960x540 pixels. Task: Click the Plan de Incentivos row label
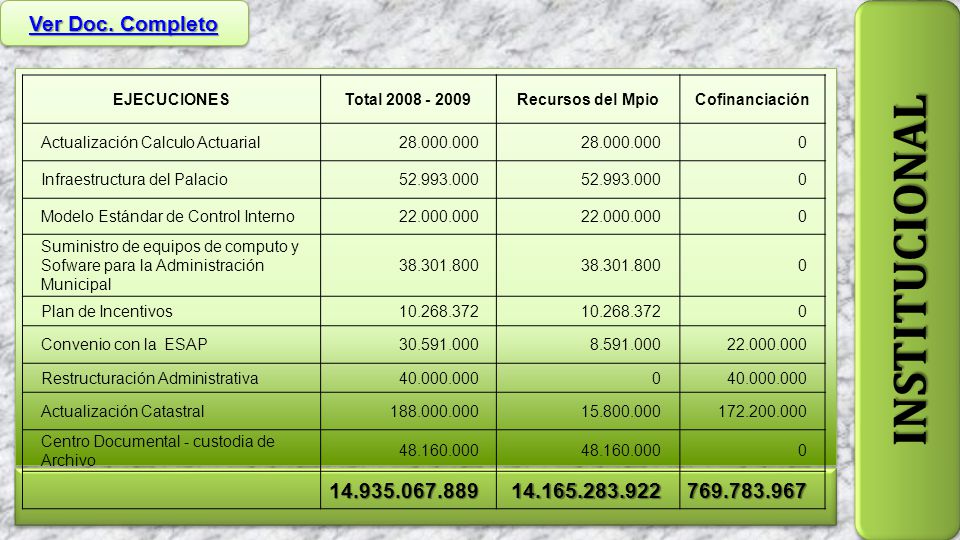107,311
